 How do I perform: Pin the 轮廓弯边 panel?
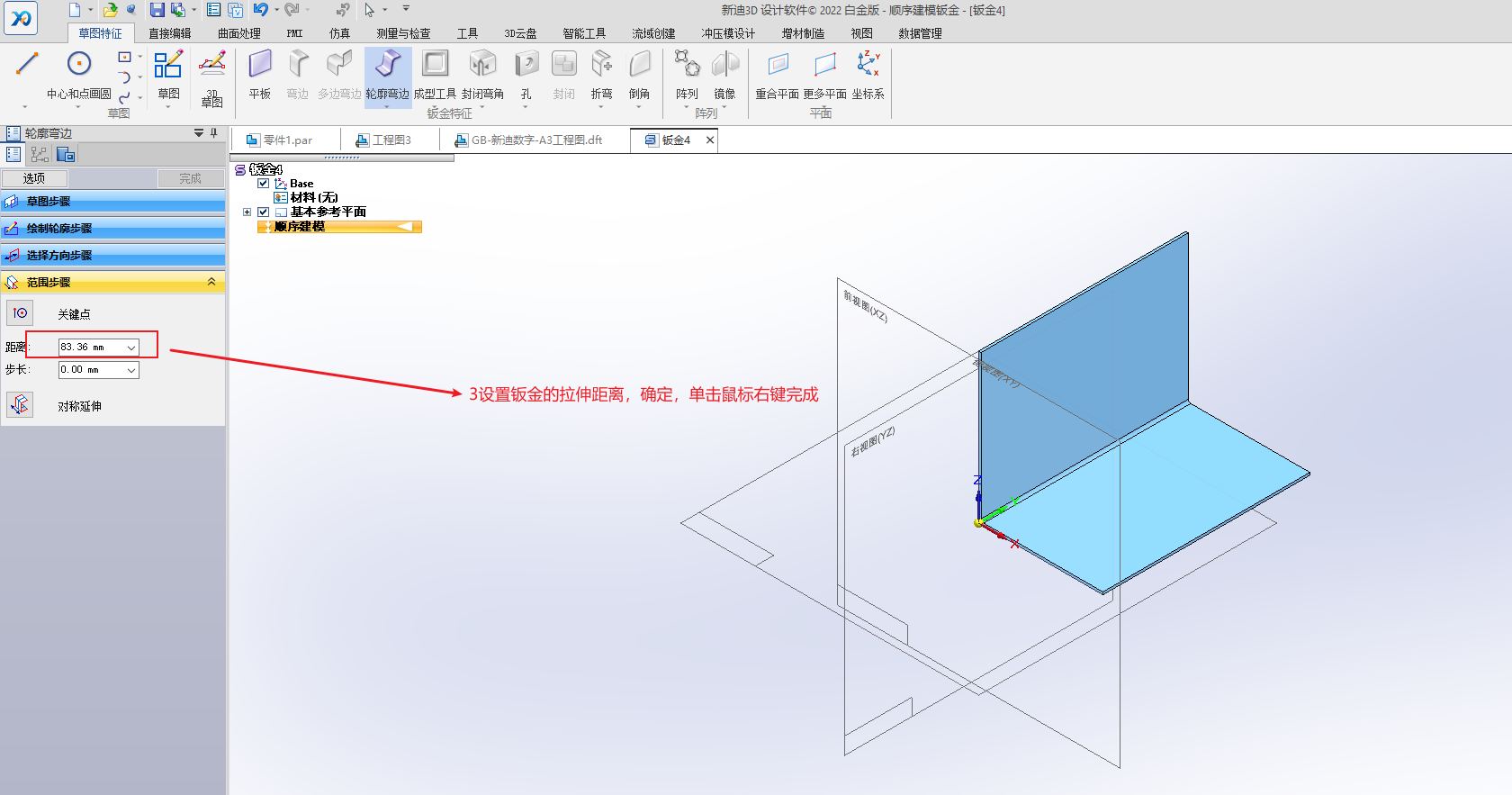[x=214, y=132]
